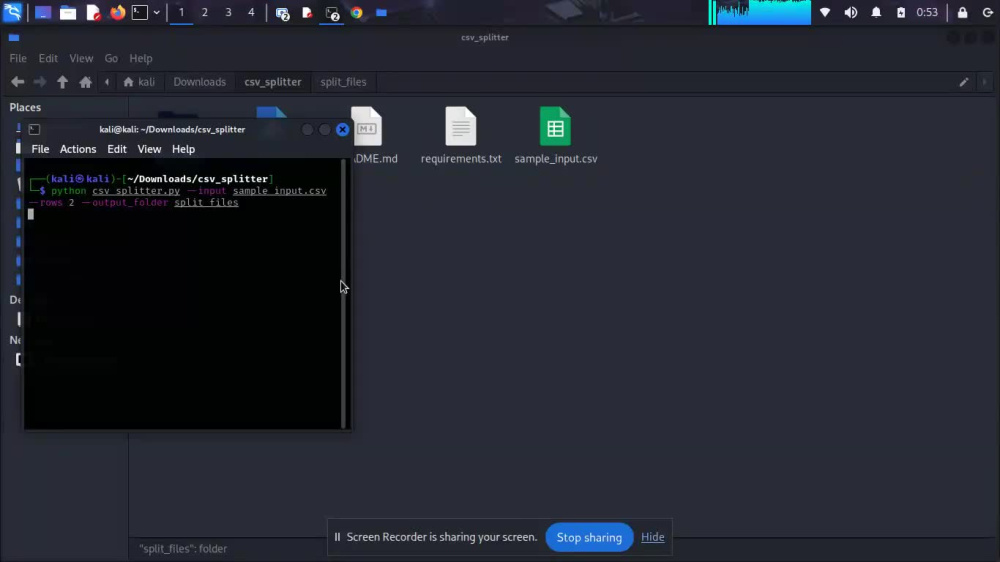The image size is (1000, 562).
Task: Click the Chrome taskbar icon
Action: point(357,13)
